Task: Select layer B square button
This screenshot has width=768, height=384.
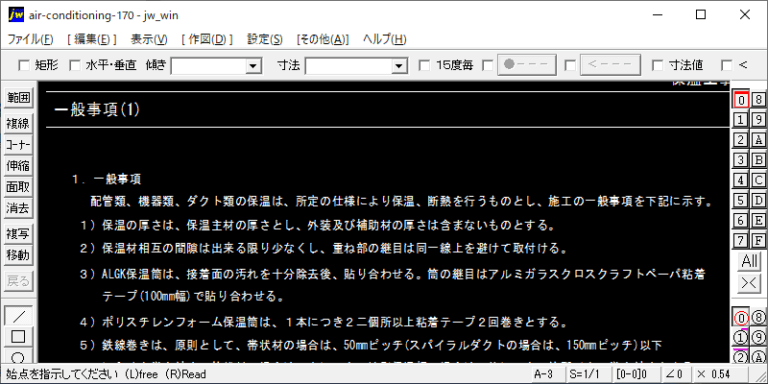Action: click(x=759, y=160)
